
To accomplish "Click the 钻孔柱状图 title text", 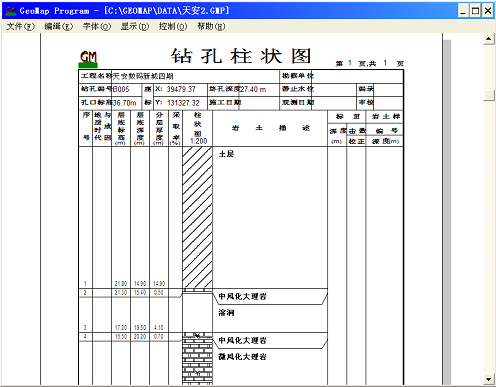I will tap(241, 56).
